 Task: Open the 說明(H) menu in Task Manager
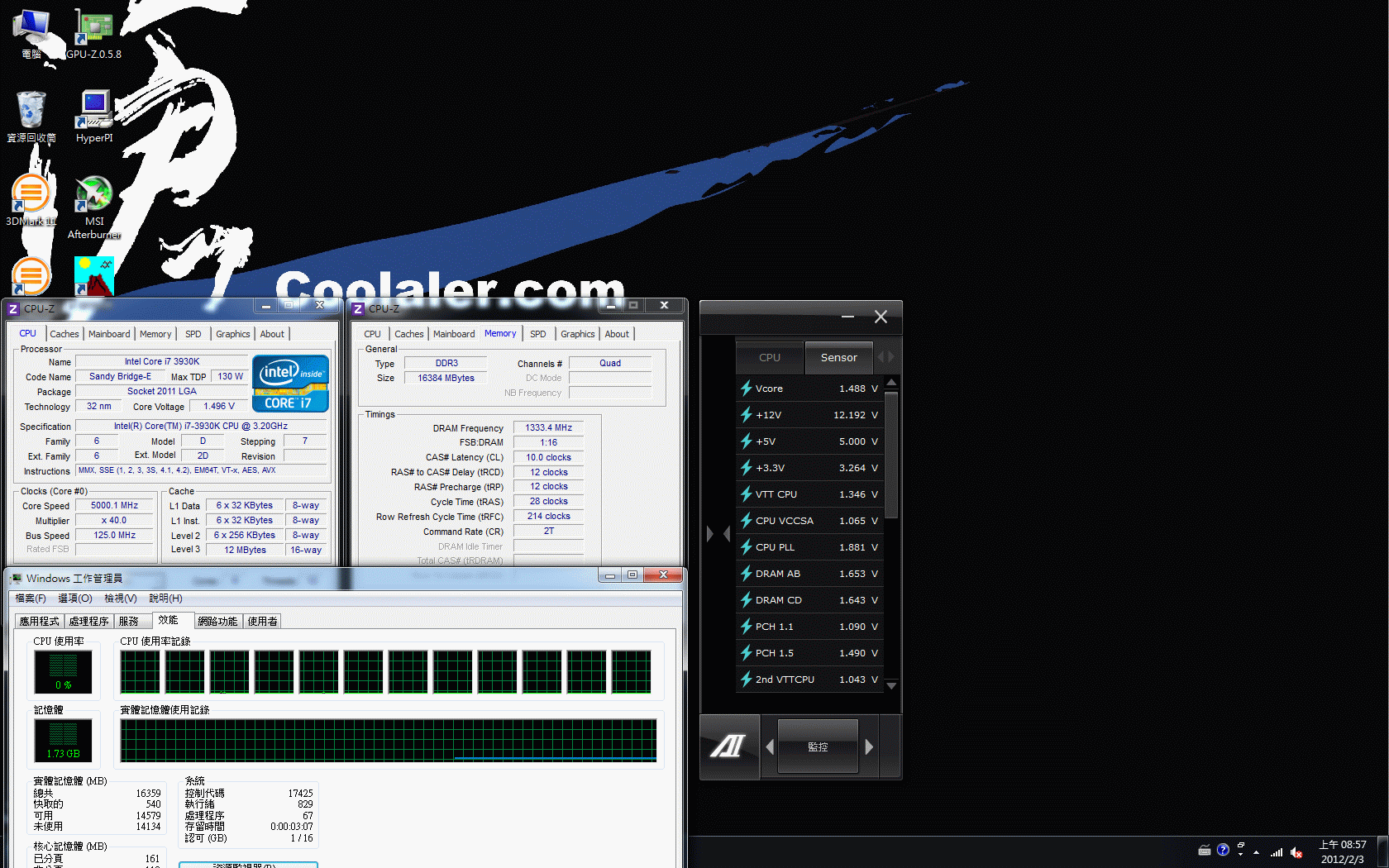[x=166, y=598]
